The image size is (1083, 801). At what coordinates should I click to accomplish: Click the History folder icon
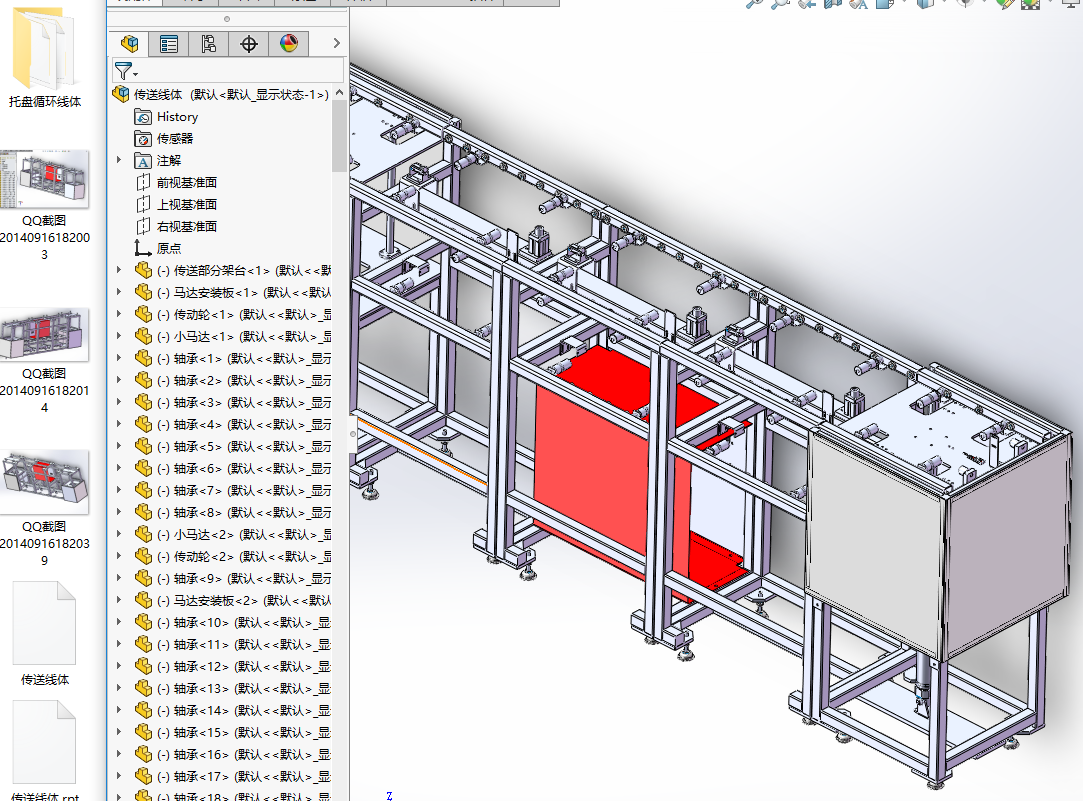pyautogui.click(x=143, y=117)
